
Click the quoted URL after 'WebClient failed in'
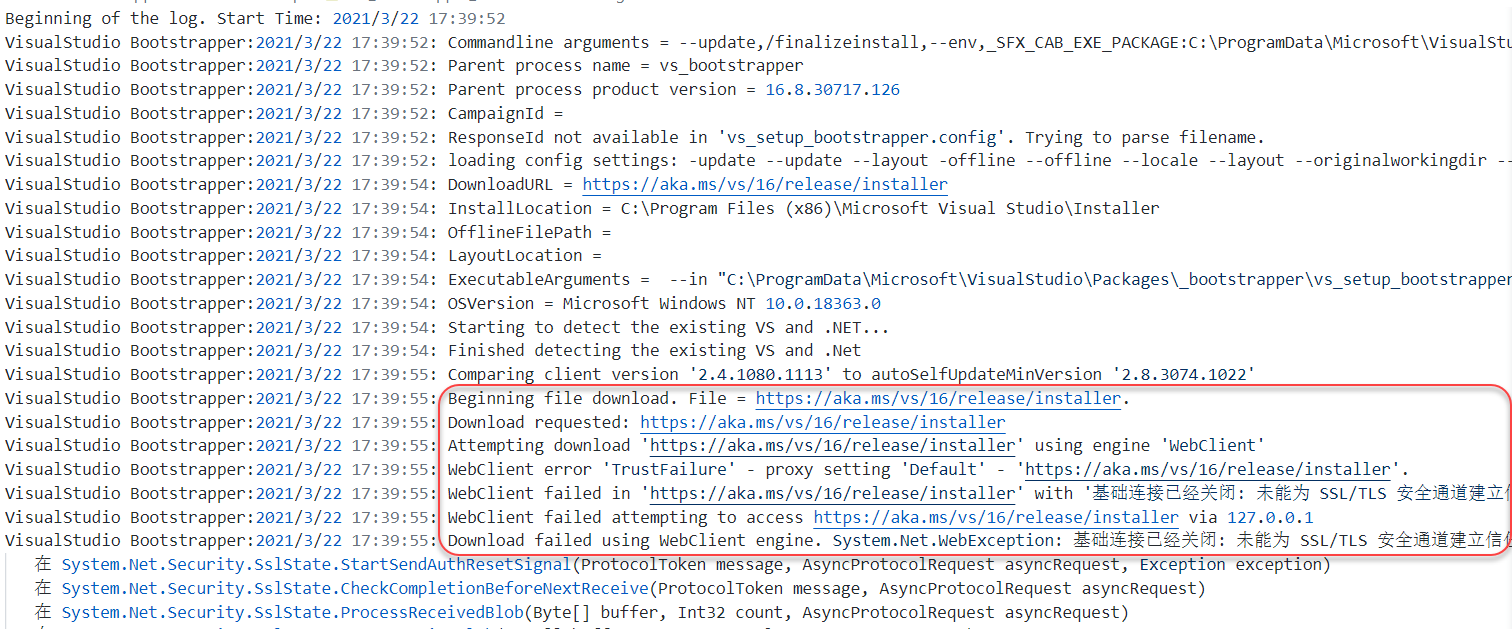[832, 493]
